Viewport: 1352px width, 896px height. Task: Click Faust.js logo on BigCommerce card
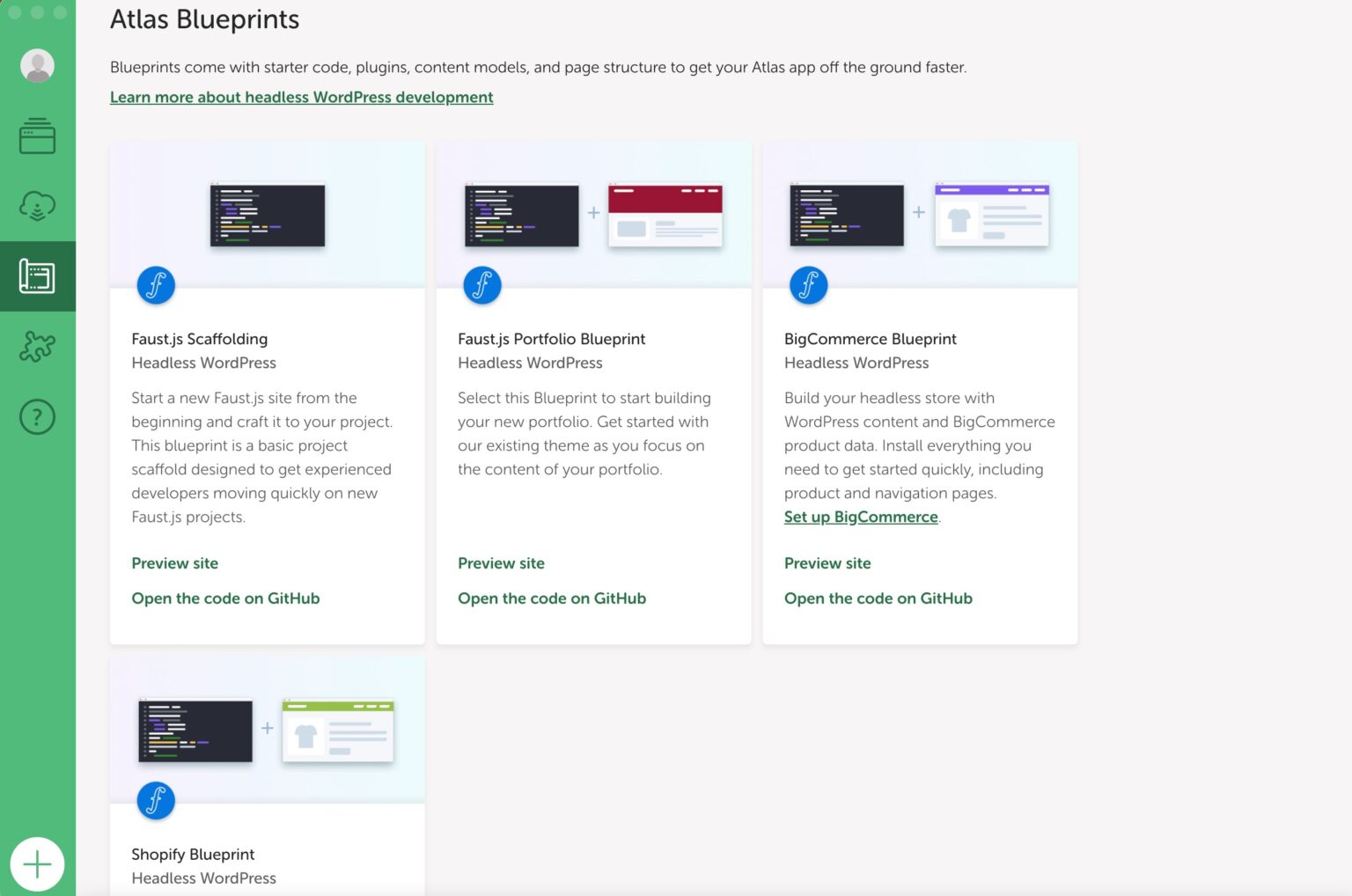(808, 285)
